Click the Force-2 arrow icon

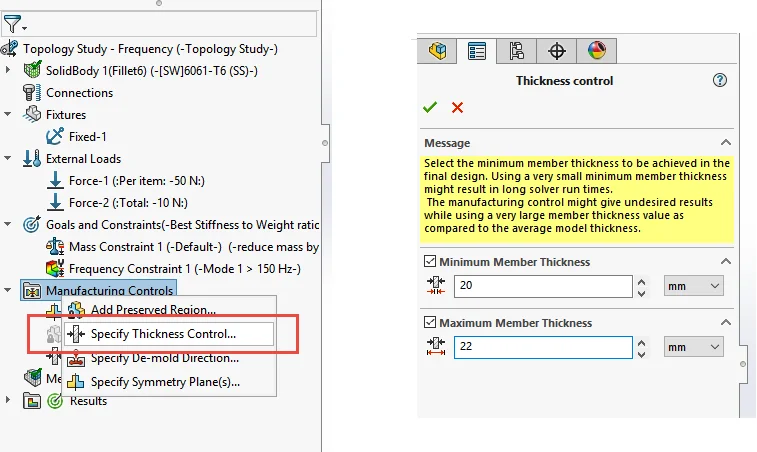tap(55, 202)
